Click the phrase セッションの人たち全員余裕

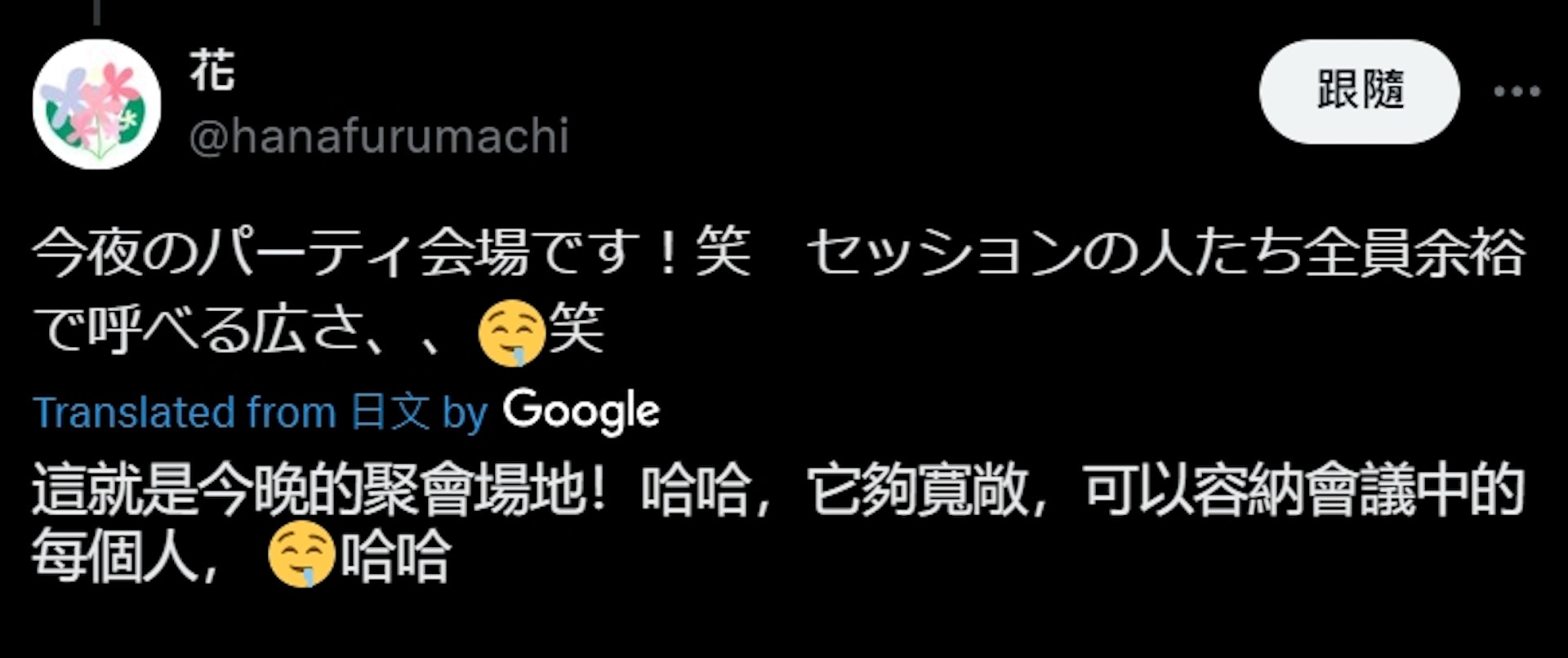(x=1166, y=254)
